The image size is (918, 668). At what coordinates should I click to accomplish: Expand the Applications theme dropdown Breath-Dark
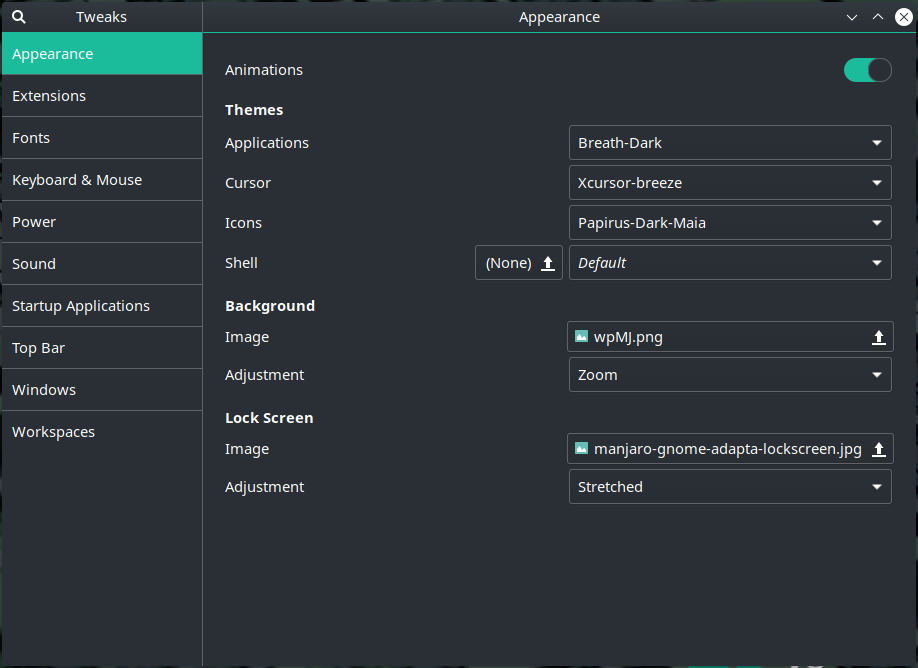(x=730, y=143)
